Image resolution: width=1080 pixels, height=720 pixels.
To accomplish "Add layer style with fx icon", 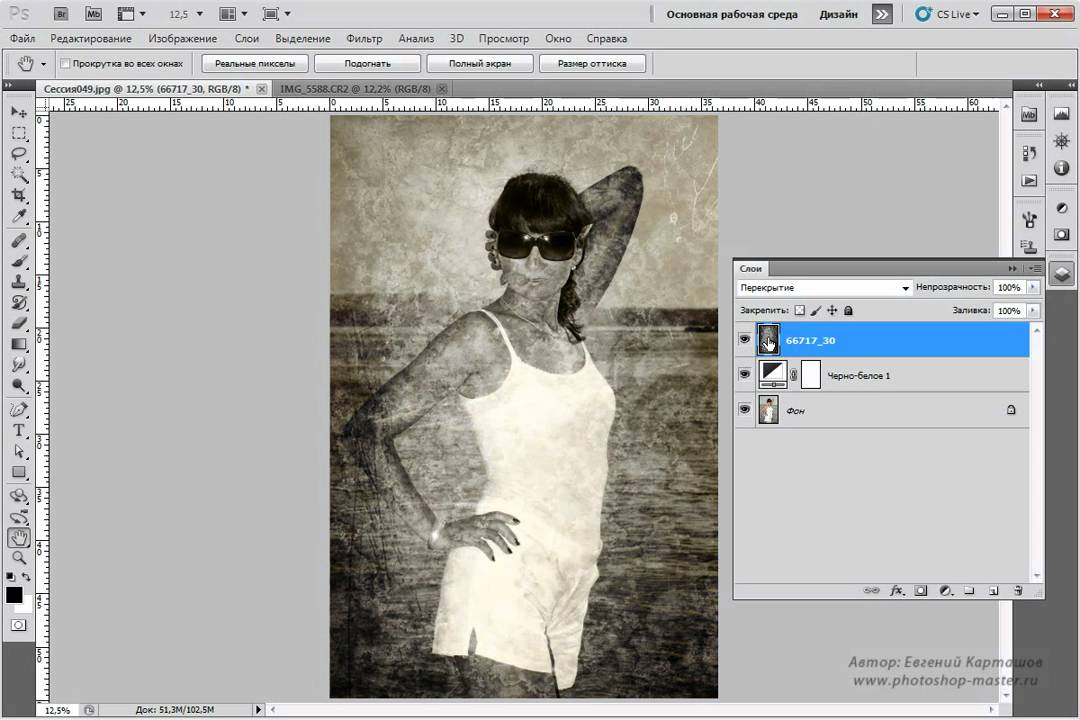I will [897, 591].
